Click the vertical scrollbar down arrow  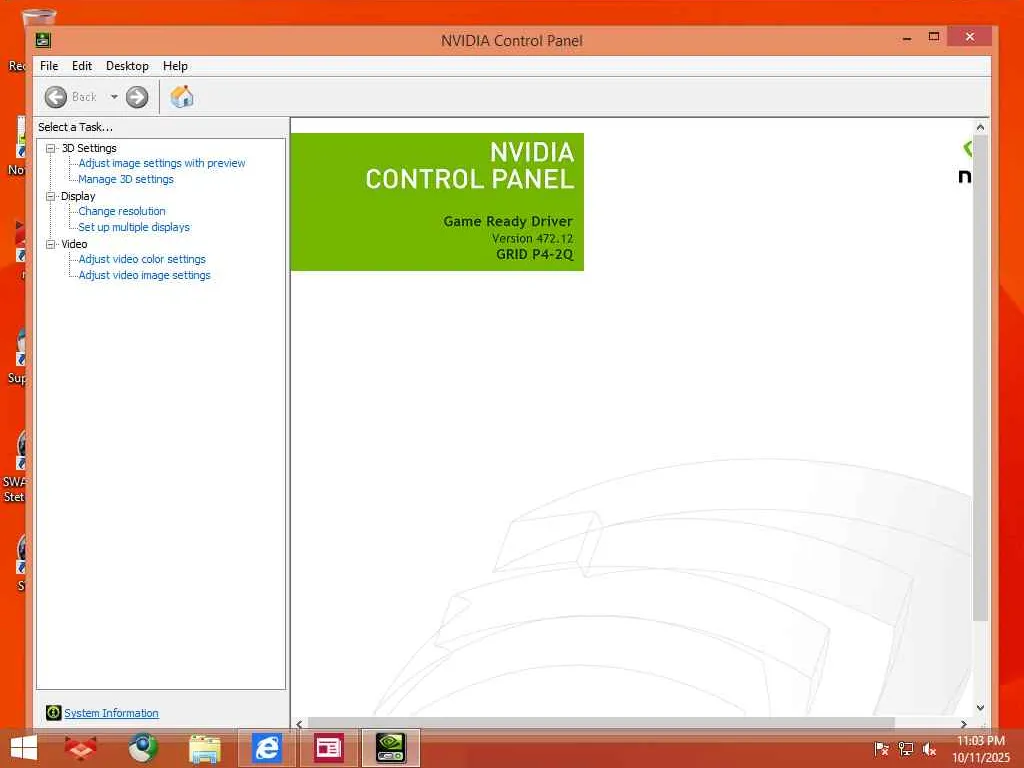[980, 707]
